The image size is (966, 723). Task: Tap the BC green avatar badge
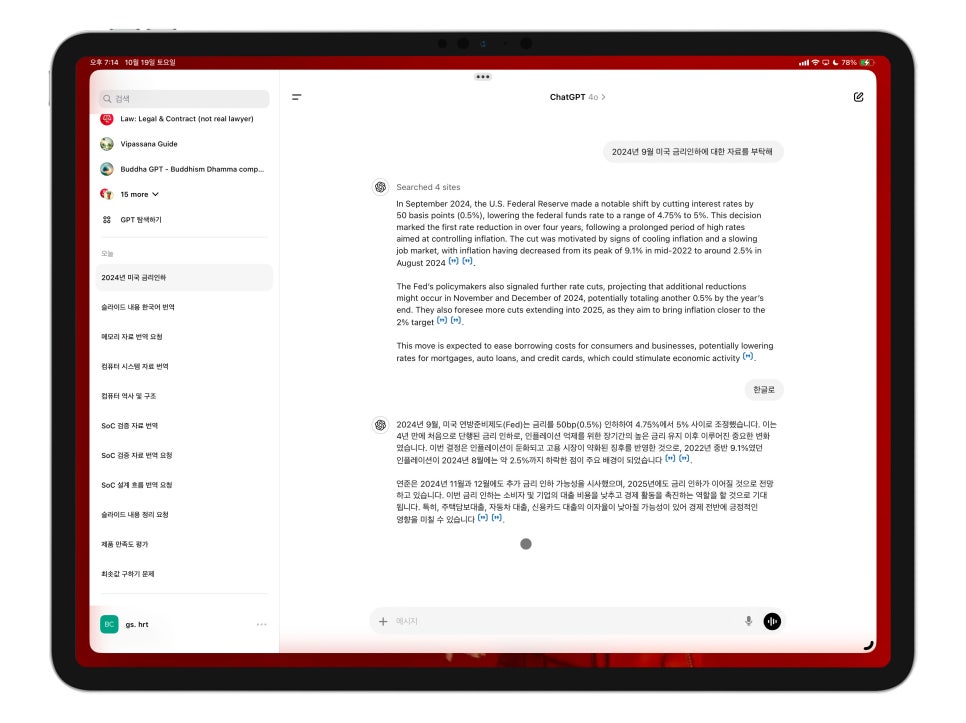point(109,624)
